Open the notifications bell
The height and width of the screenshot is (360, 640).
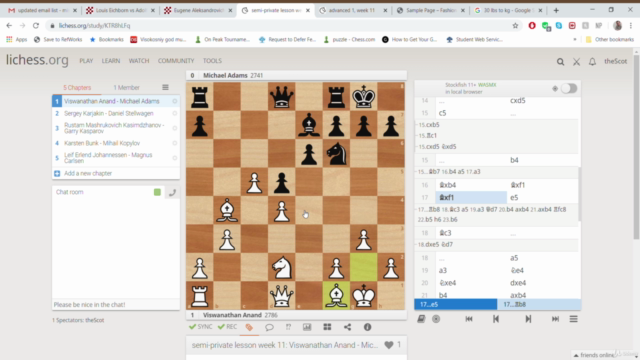[x=592, y=62]
